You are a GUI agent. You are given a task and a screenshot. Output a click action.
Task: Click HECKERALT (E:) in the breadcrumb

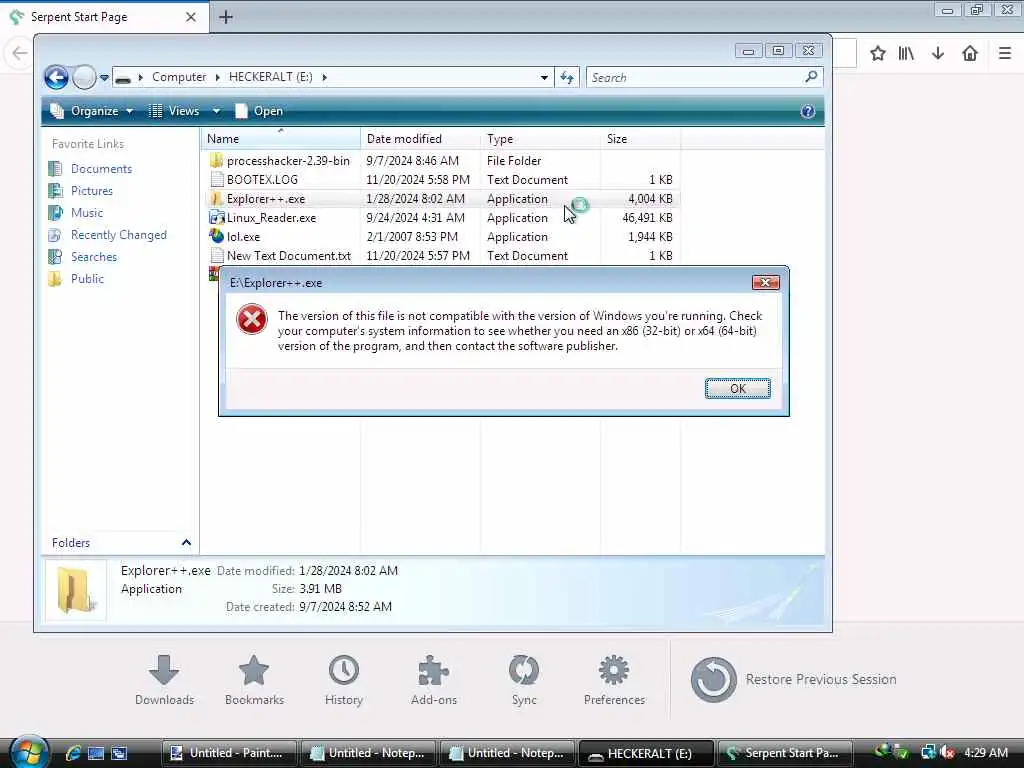(x=270, y=77)
